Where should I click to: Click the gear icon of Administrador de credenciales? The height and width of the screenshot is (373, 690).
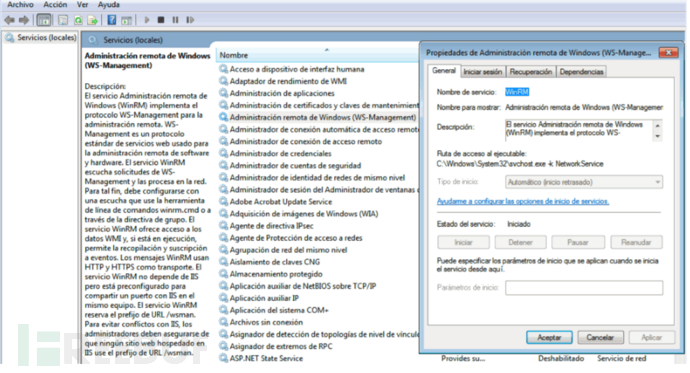pyautogui.click(x=224, y=153)
